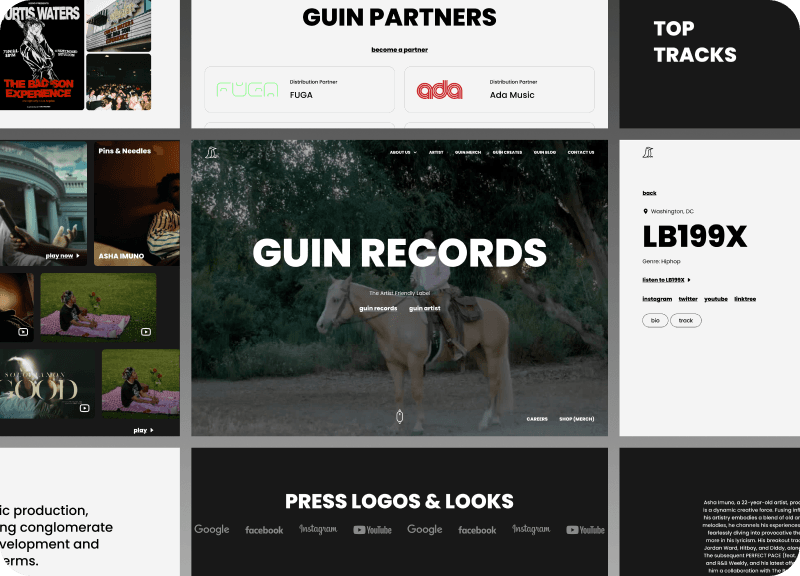Open the SHOP (MERCH) footer link
Image resolution: width=800 pixels, height=576 pixels.
tap(577, 419)
